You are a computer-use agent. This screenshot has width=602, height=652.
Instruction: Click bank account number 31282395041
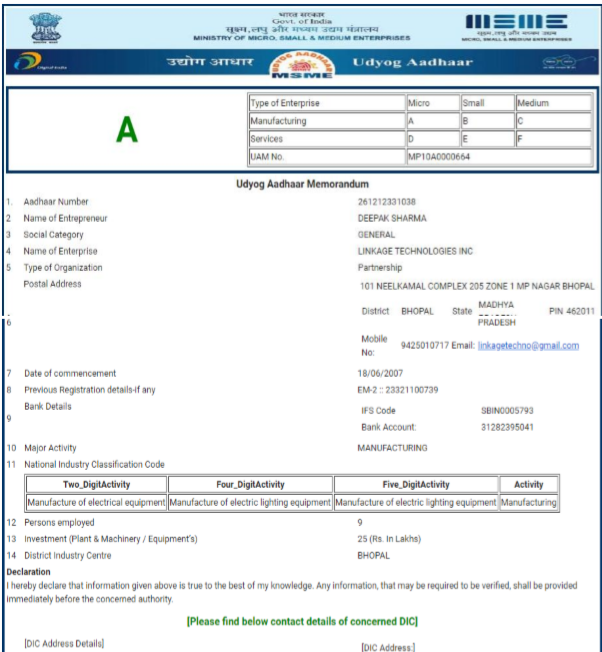(x=507, y=427)
